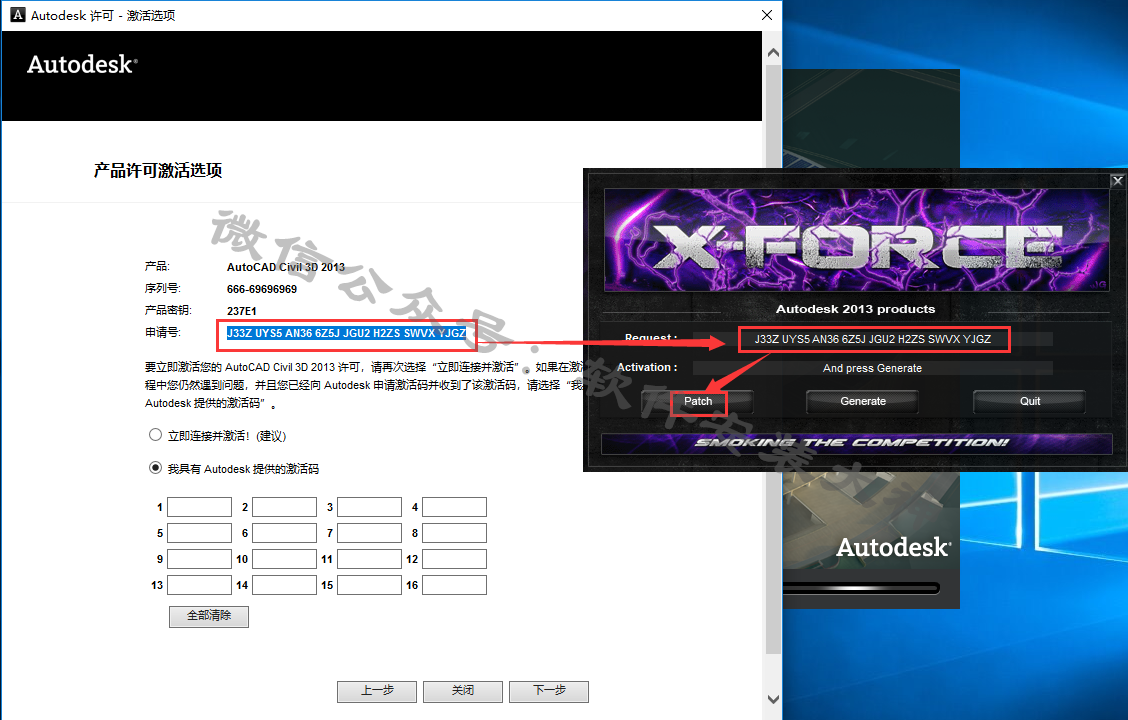Click activation code field 13
Screen dimensions: 1128x720
199,585
